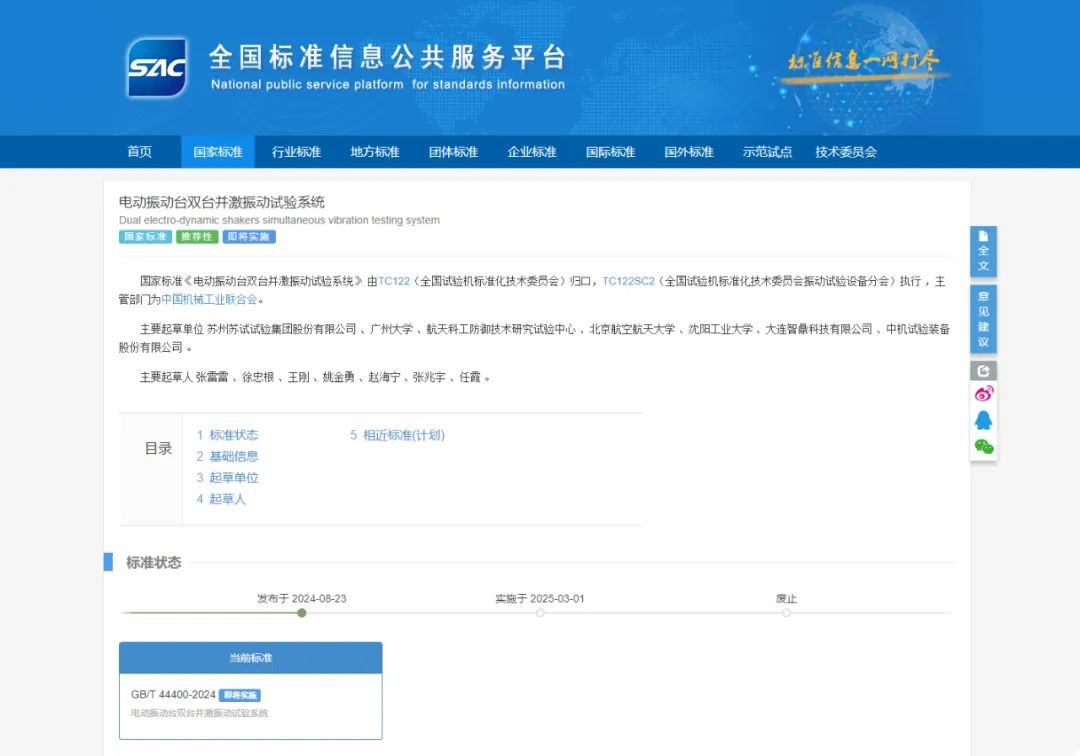The height and width of the screenshot is (756, 1080).
Task: Open the 全文 full text sidebar button
Action: pos(983,251)
